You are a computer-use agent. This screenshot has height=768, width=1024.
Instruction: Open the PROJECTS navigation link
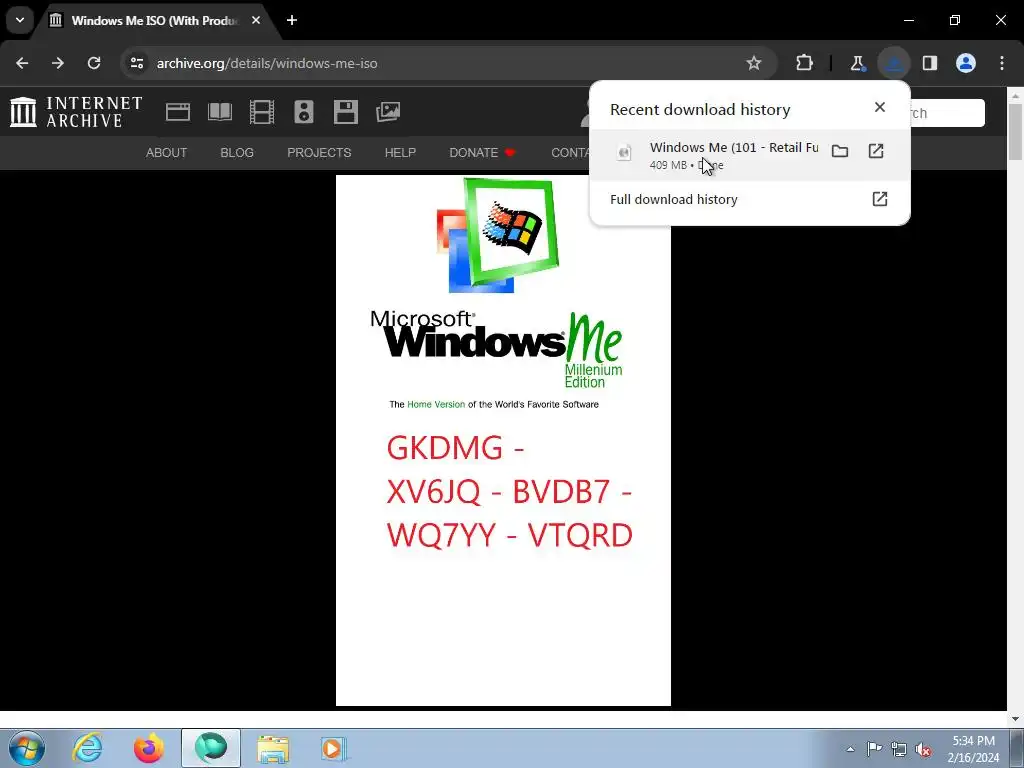click(x=319, y=153)
